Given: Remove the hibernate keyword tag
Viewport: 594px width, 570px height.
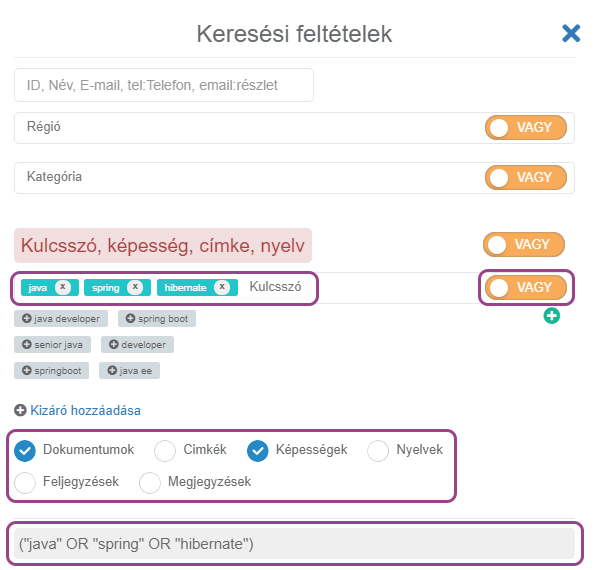Looking at the screenshot, I should point(222,287).
